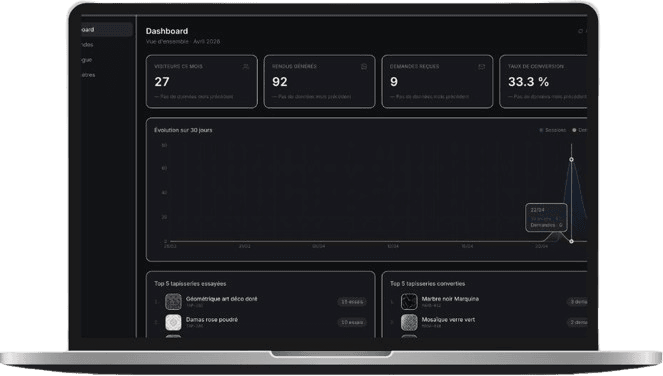The height and width of the screenshot is (376, 663).
Task: Click the 'Évolution sur 30 jours' chart title
Action: coord(183,130)
